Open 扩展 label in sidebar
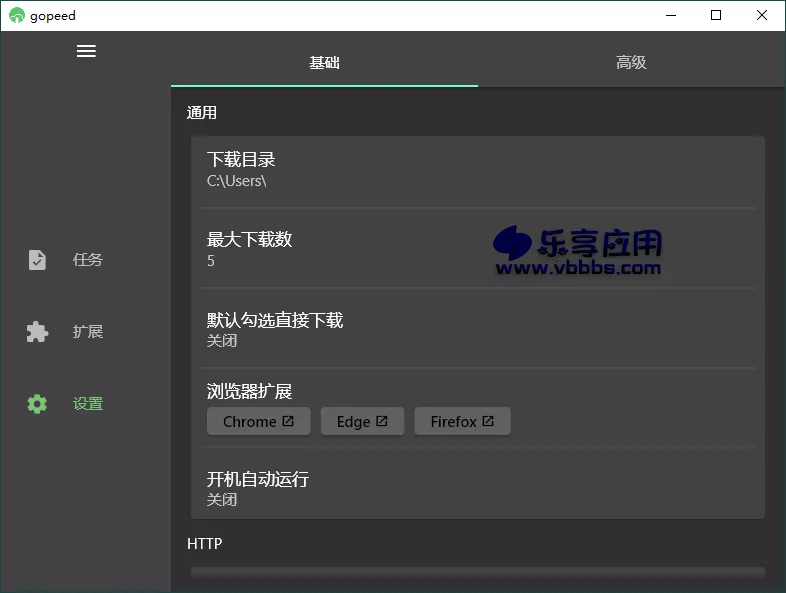The height and width of the screenshot is (593, 786). click(88, 331)
